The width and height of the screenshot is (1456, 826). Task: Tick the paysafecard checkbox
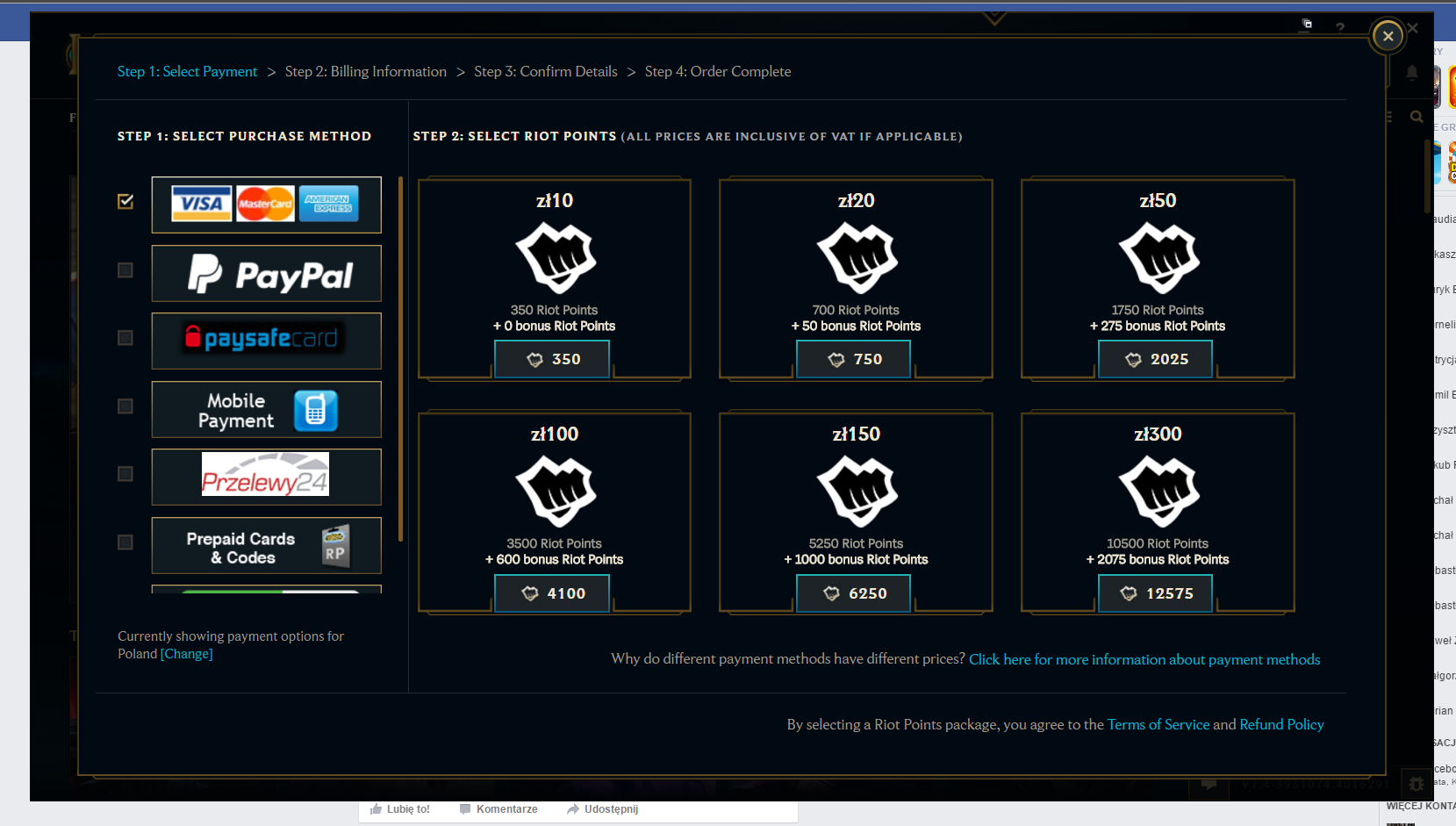[x=126, y=338]
